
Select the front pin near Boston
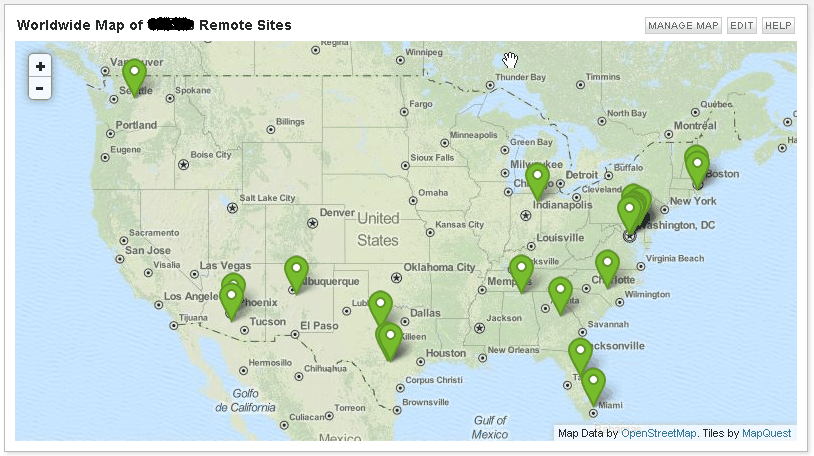tap(698, 171)
